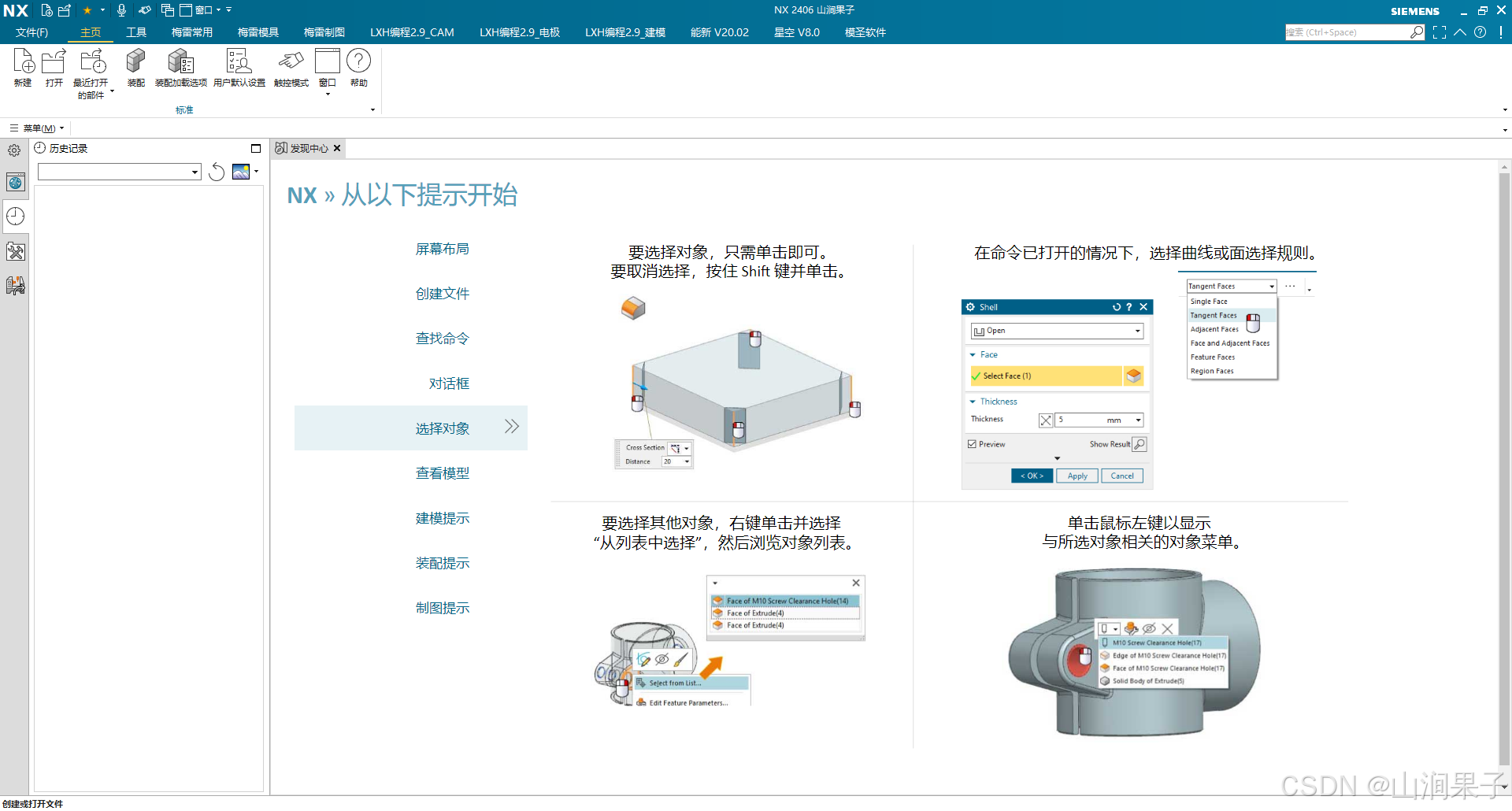The width and height of the screenshot is (1512, 811).
Task: Open the 装配提示 tips link
Action: click(x=443, y=563)
